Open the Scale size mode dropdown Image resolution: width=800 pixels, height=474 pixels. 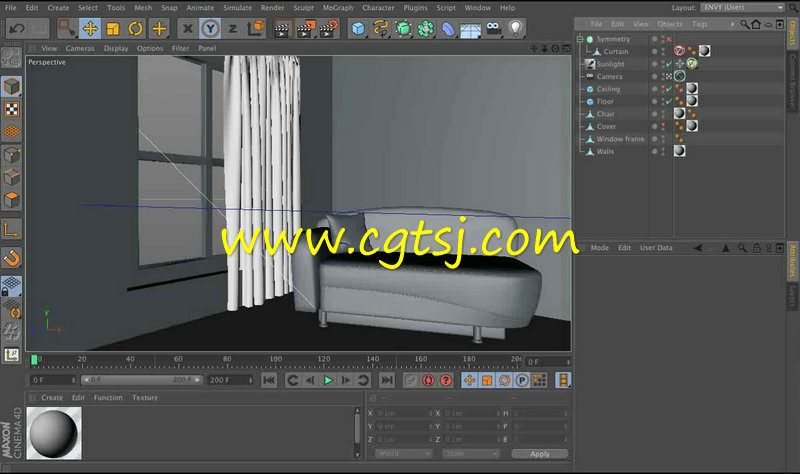470,454
